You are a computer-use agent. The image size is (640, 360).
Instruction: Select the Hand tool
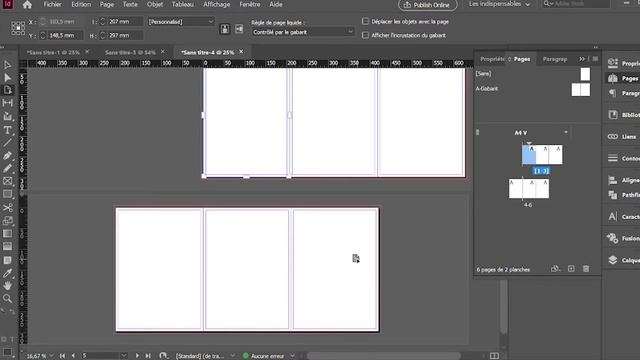[x=7, y=286]
